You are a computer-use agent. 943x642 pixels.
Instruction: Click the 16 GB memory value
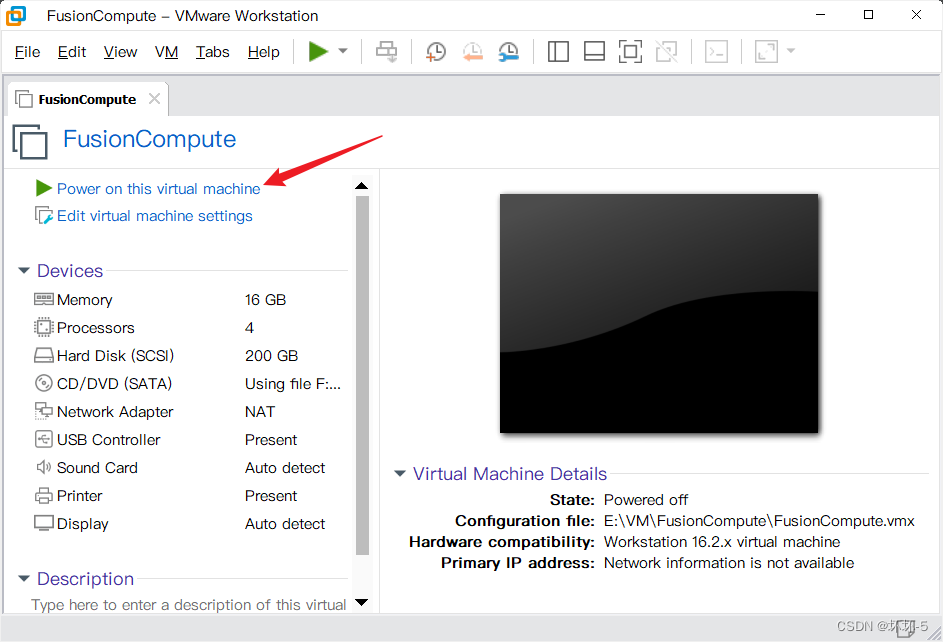pyautogui.click(x=265, y=300)
